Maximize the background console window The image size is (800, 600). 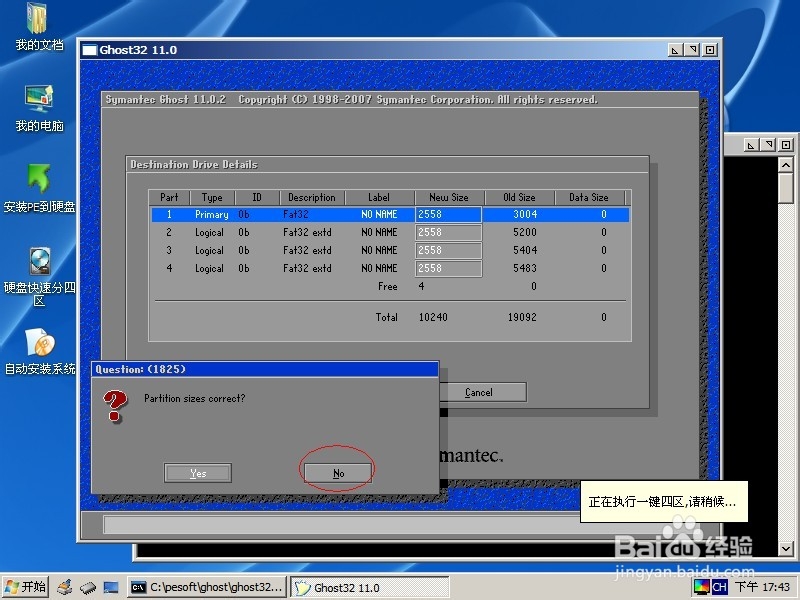786,145
